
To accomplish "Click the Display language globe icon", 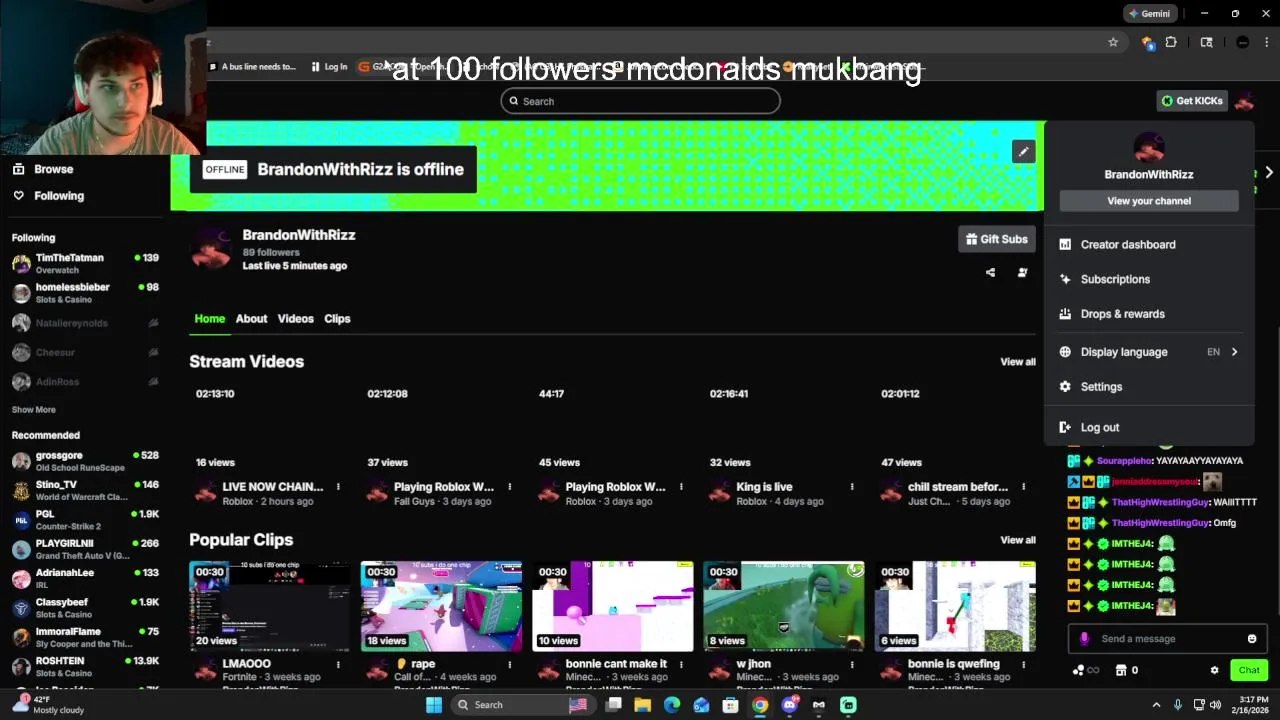I will (1065, 352).
